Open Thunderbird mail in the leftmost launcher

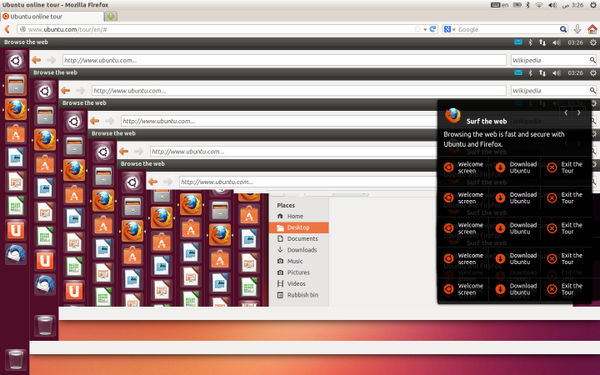[16, 254]
